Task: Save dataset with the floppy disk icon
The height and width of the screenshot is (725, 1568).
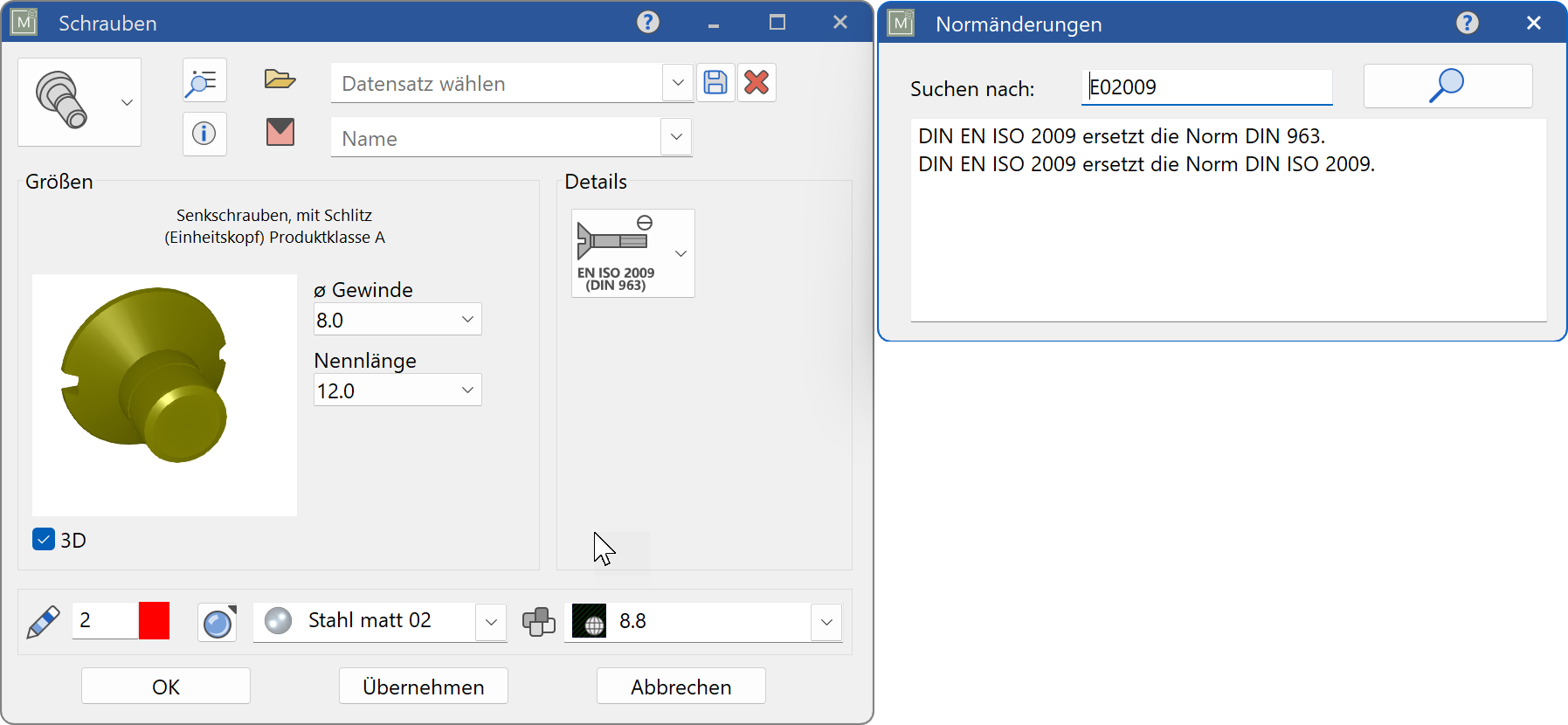Action: 715,83
